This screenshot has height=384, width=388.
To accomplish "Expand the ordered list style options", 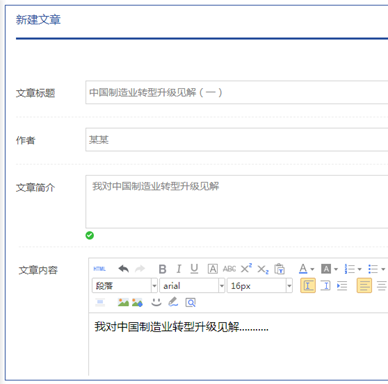I will click(x=360, y=269).
